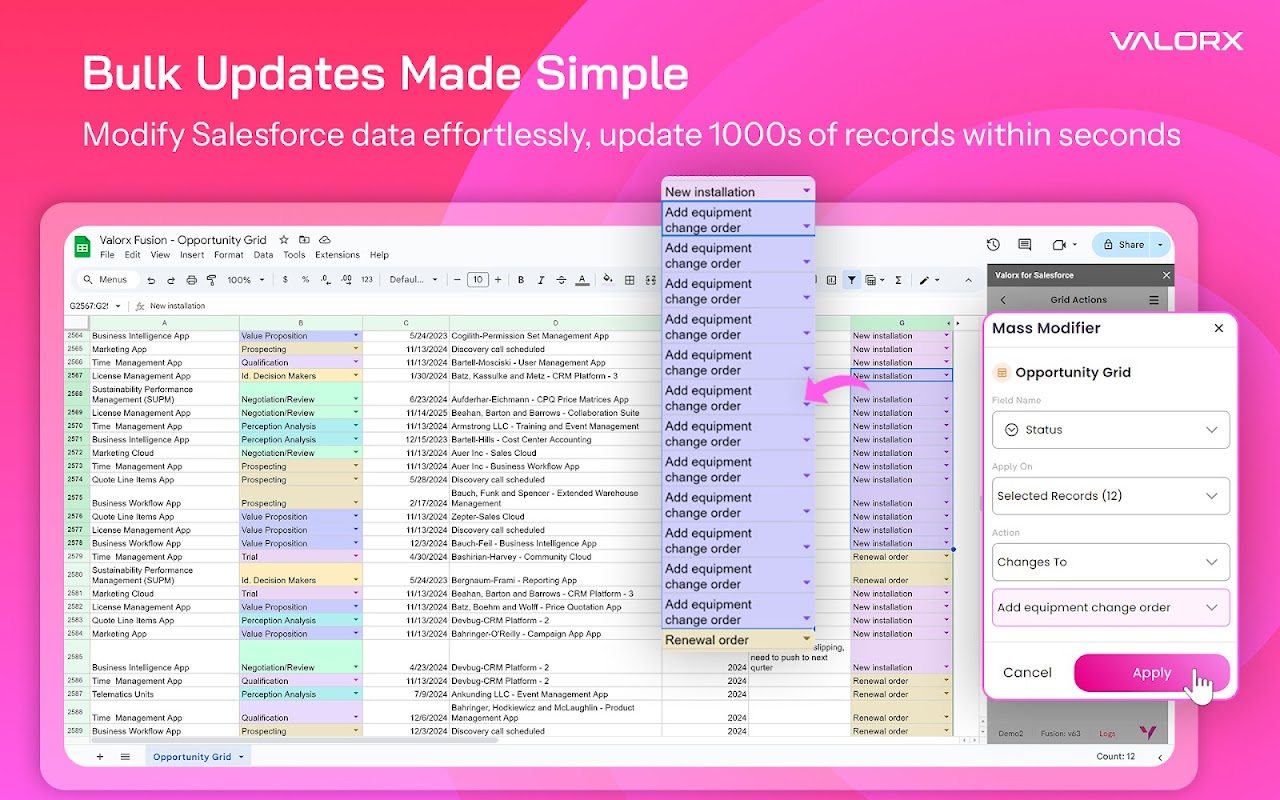Click the functions sigma icon
Screen dimensions: 1280x800
pyautogui.click(x=898, y=280)
